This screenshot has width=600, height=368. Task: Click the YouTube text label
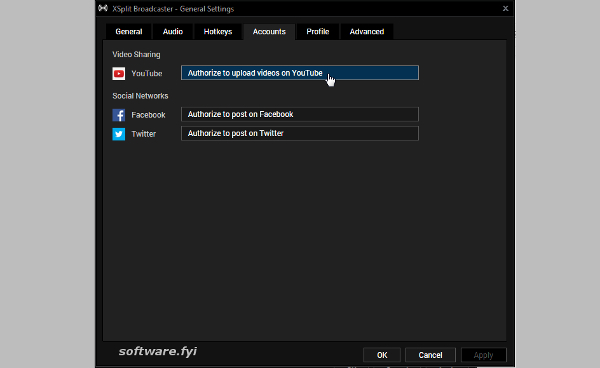pos(147,73)
